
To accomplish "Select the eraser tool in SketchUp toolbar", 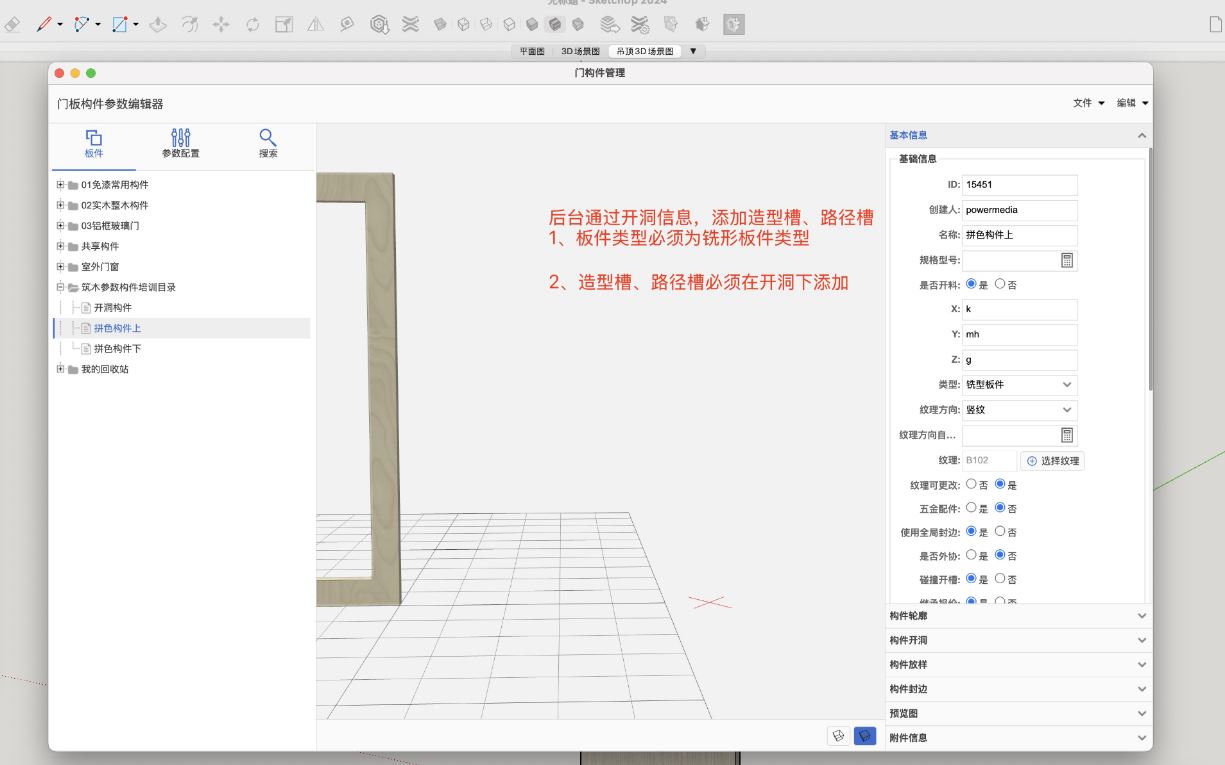I will [x=12, y=24].
